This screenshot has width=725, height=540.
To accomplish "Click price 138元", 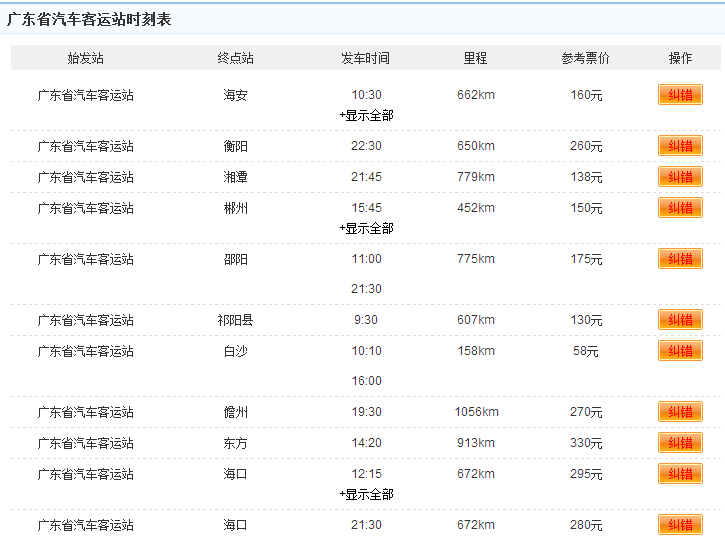I will (586, 178).
